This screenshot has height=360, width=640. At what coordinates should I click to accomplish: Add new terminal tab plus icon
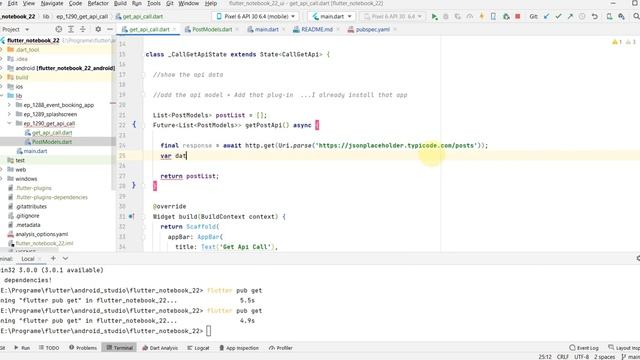[x=53, y=258]
